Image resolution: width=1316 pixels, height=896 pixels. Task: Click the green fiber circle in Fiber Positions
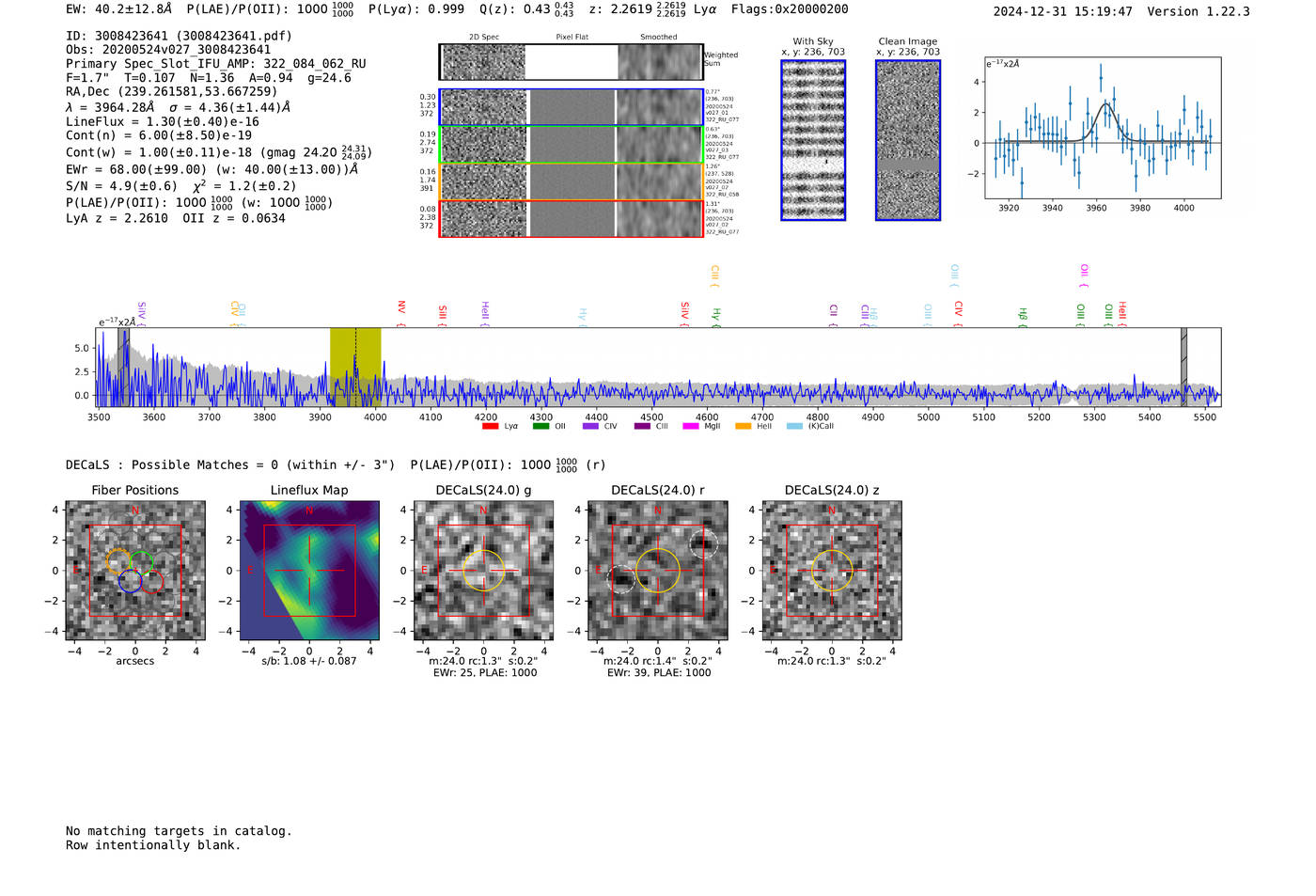(142, 562)
